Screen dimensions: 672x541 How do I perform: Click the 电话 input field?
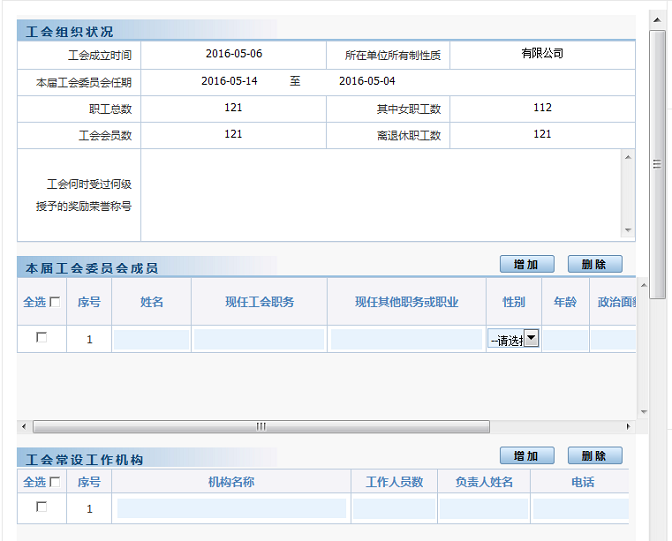581,508
